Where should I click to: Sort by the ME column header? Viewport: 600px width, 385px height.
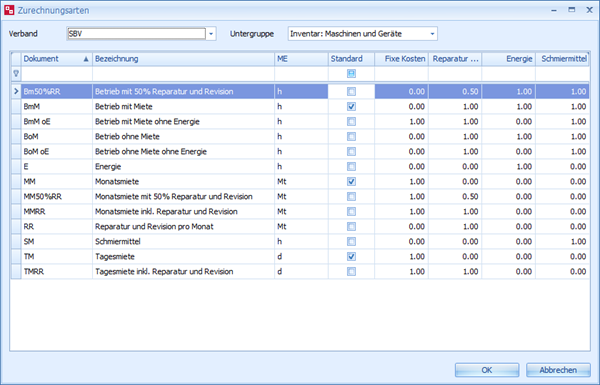[x=301, y=59]
